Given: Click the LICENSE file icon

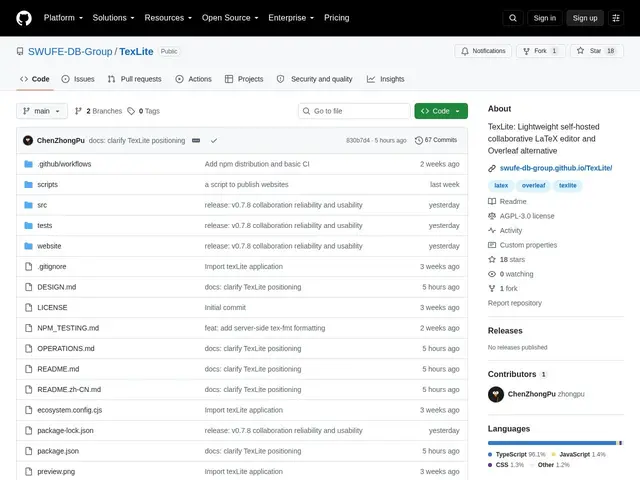Looking at the screenshot, I should pyautogui.click(x=28, y=307).
